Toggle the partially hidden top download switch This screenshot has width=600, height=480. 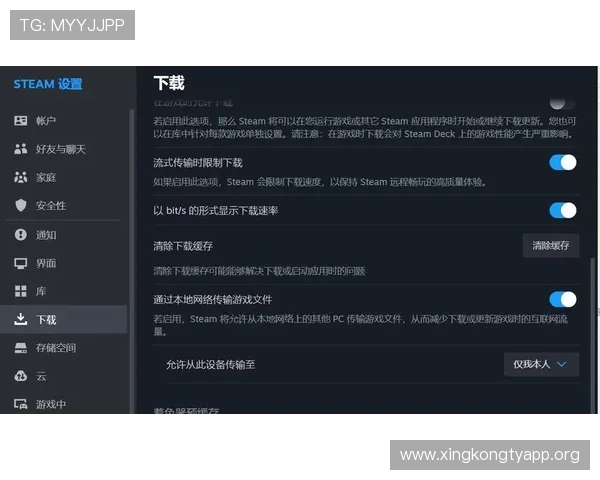(x=562, y=103)
